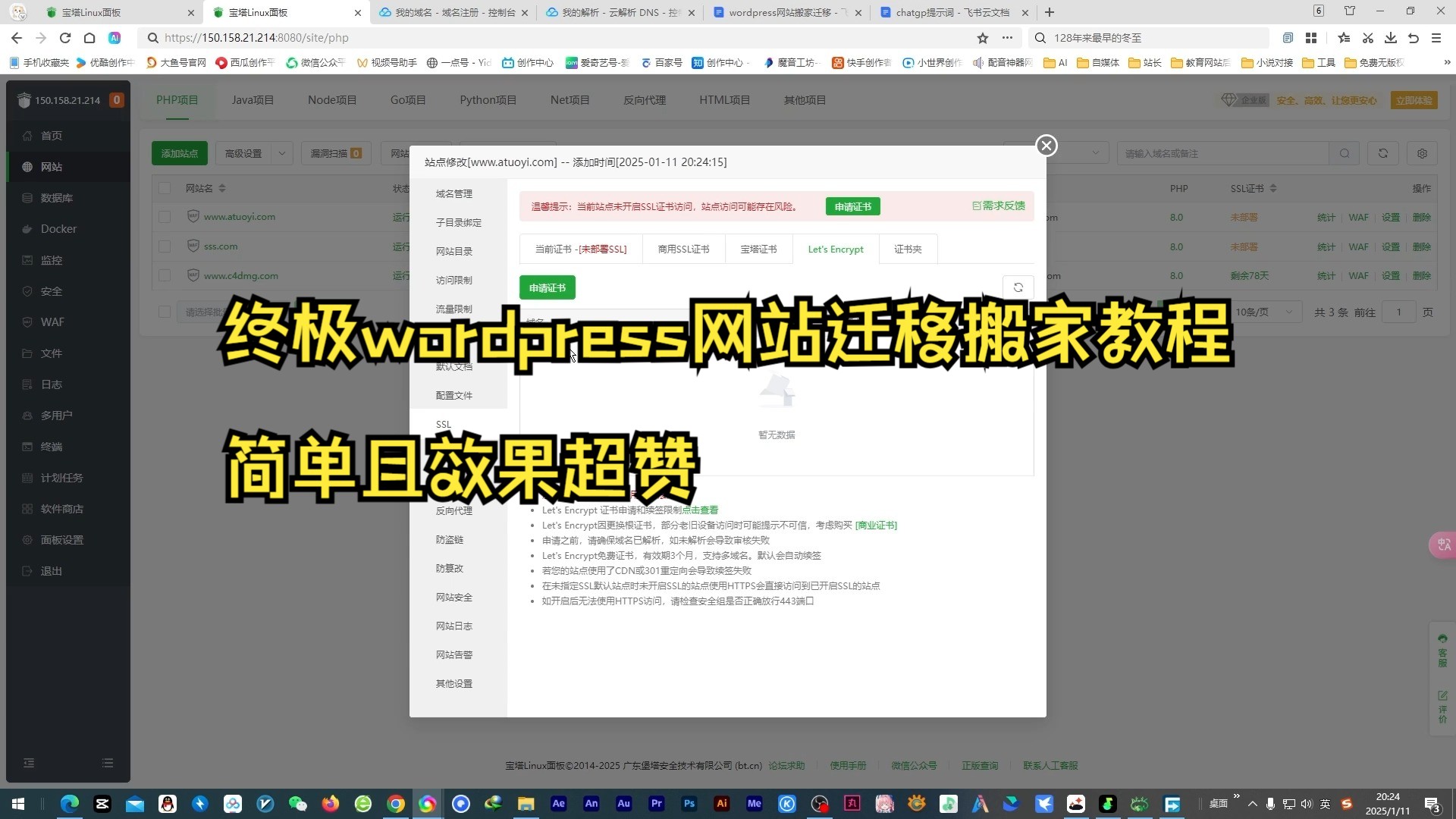Expand the 高级设置 dropdown arrow
1456x819 pixels.
click(282, 153)
